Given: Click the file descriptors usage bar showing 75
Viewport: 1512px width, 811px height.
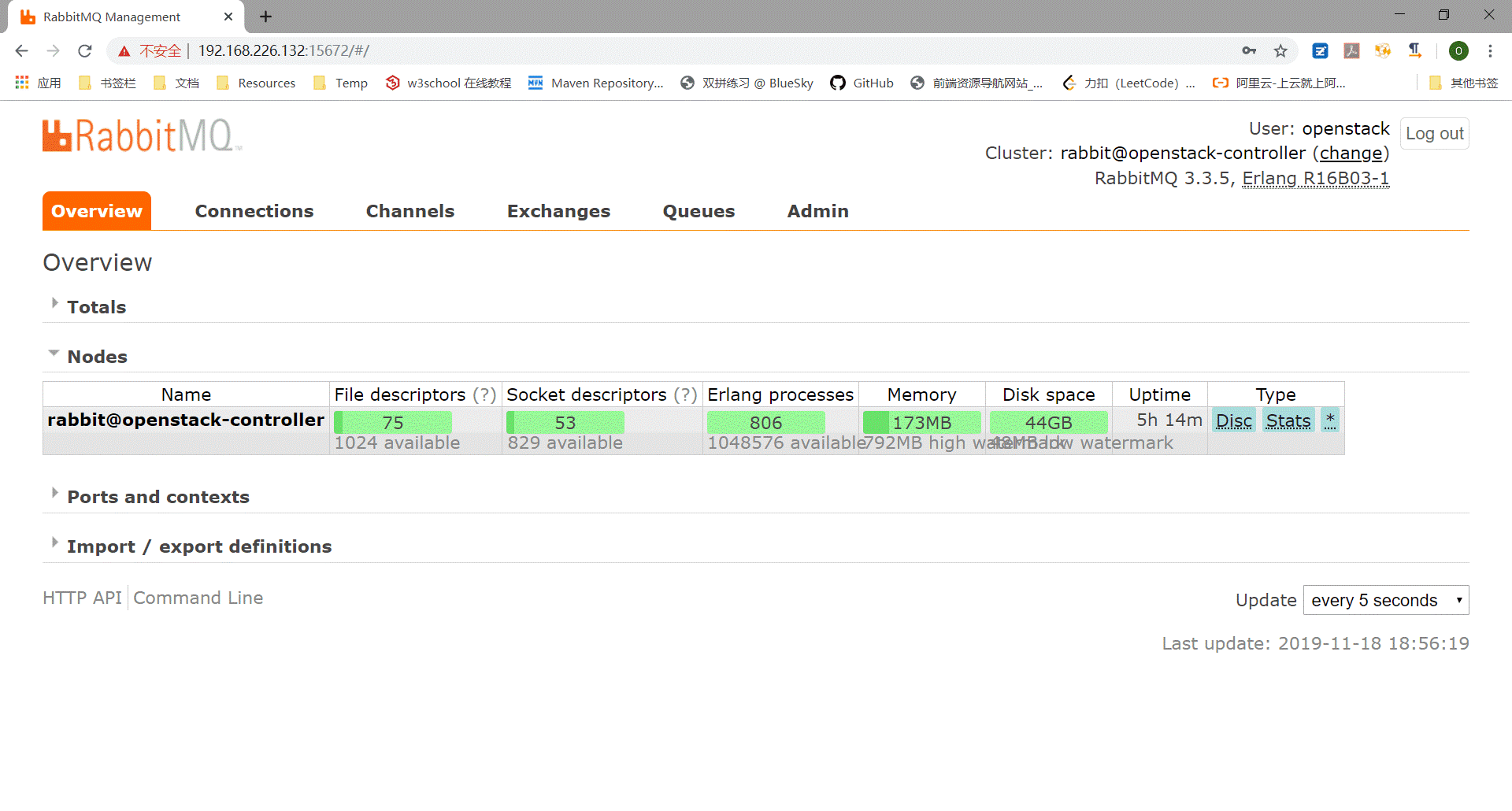Looking at the screenshot, I should tap(393, 423).
